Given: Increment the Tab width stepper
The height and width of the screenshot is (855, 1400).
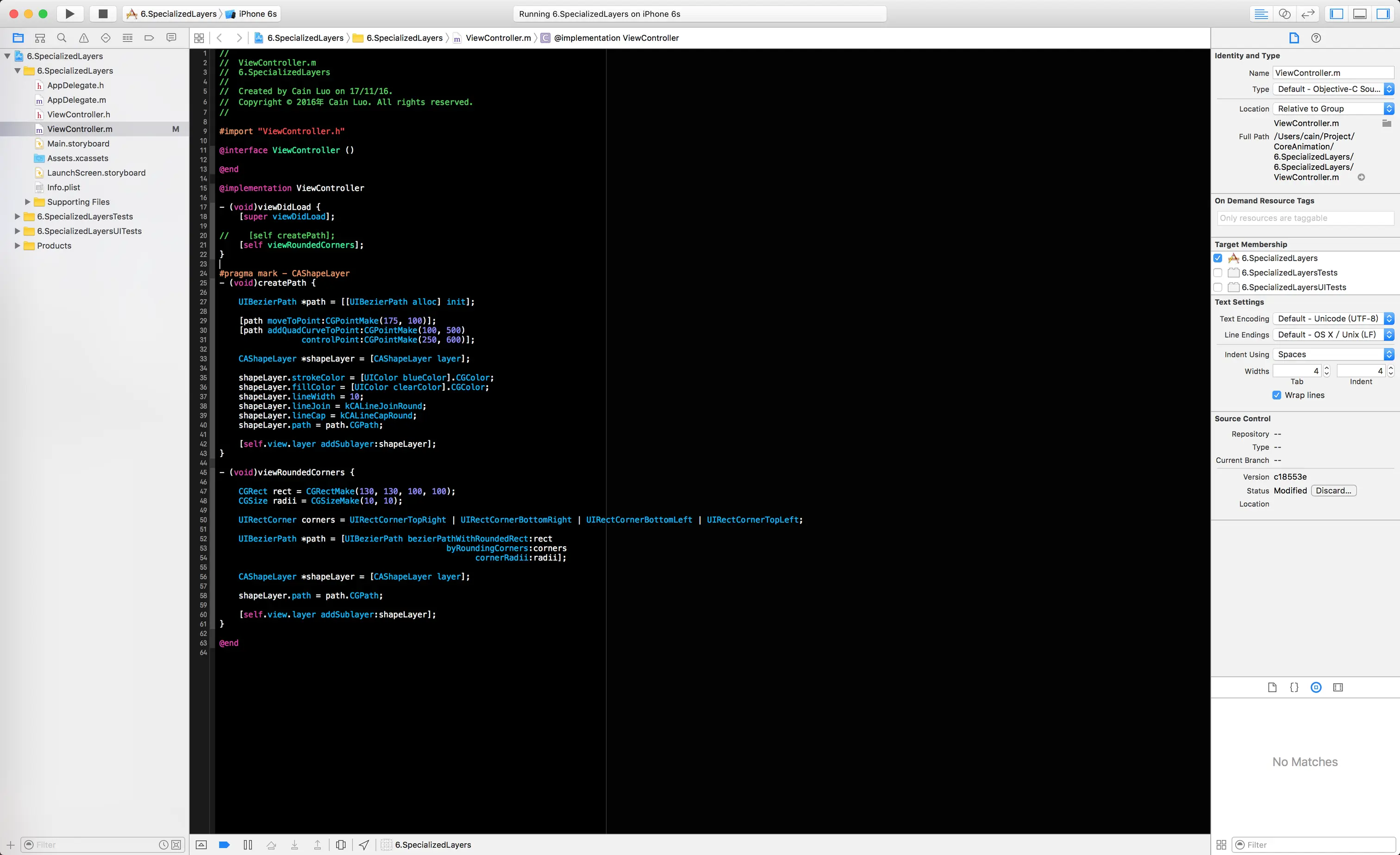Looking at the screenshot, I should [x=1327, y=368].
